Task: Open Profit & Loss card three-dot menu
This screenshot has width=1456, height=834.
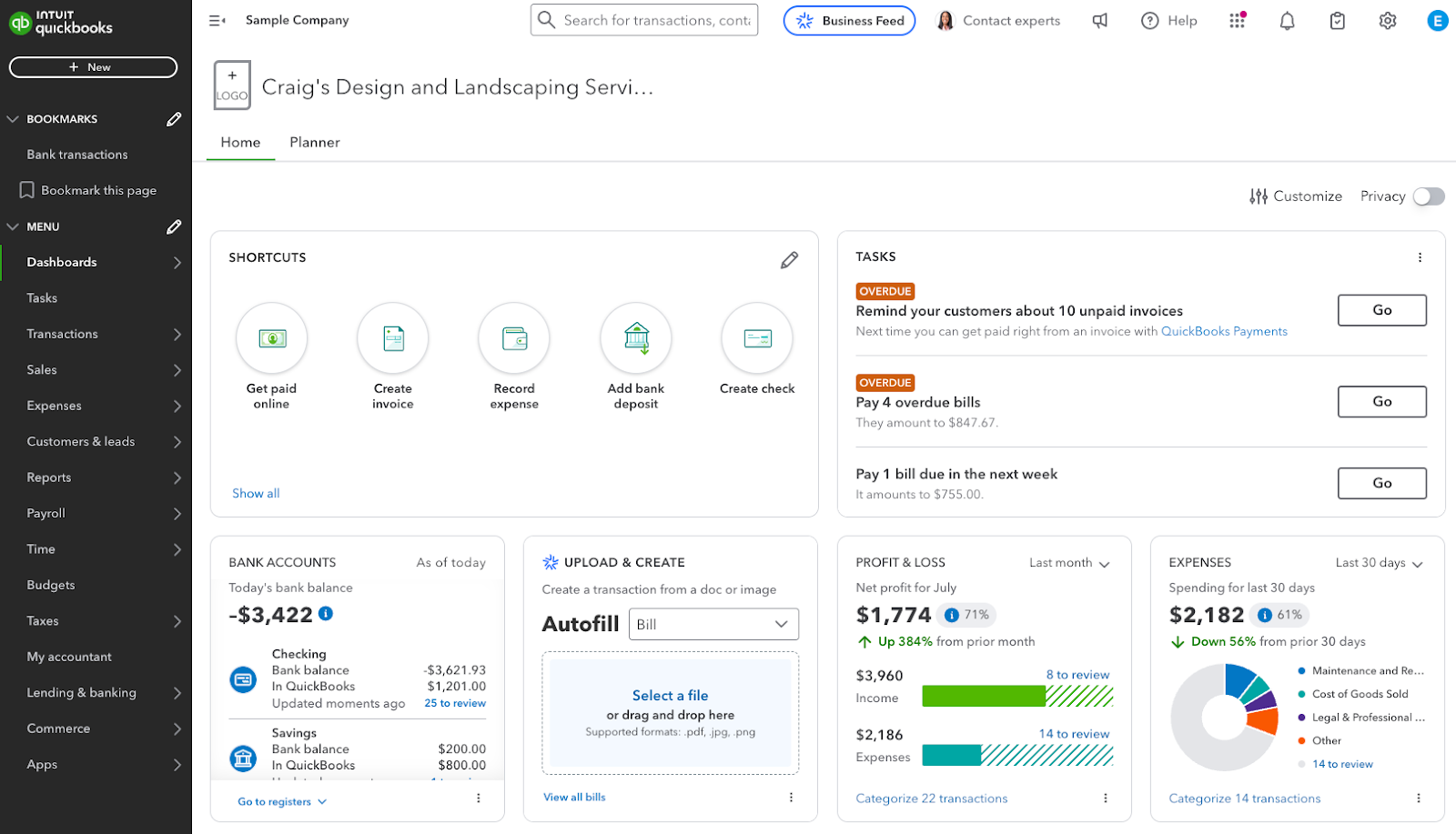Action: [1106, 799]
